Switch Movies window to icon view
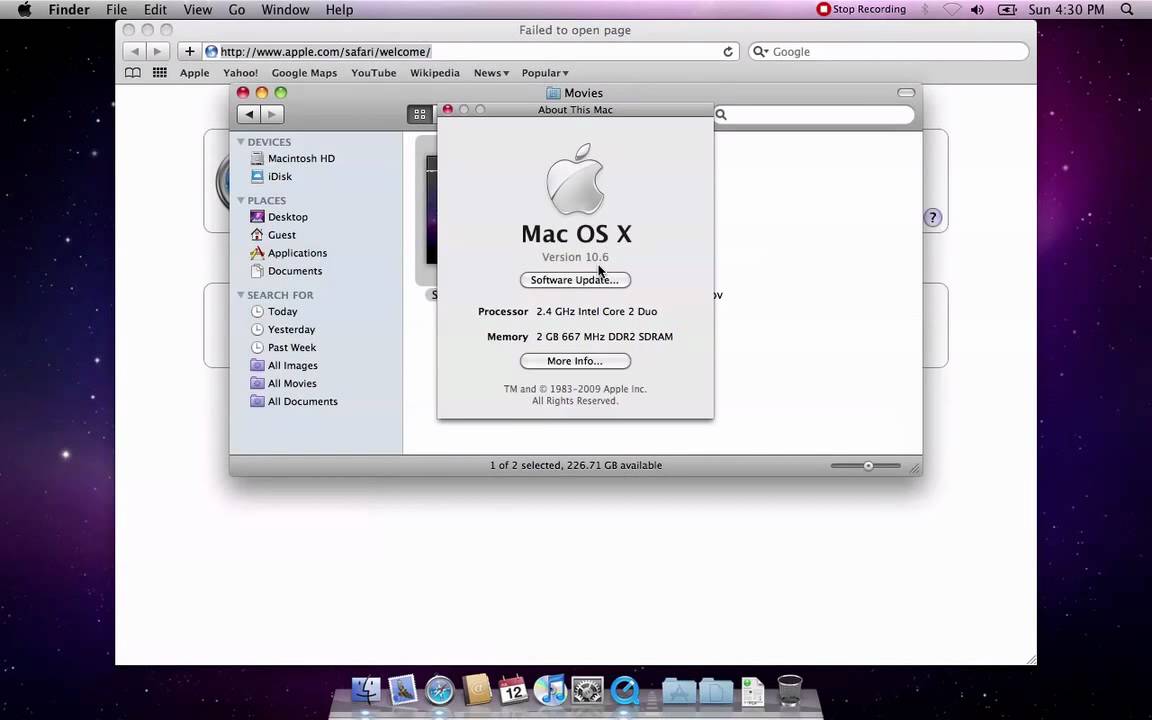This screenshot has height=720, width=1152. point(420,115)
